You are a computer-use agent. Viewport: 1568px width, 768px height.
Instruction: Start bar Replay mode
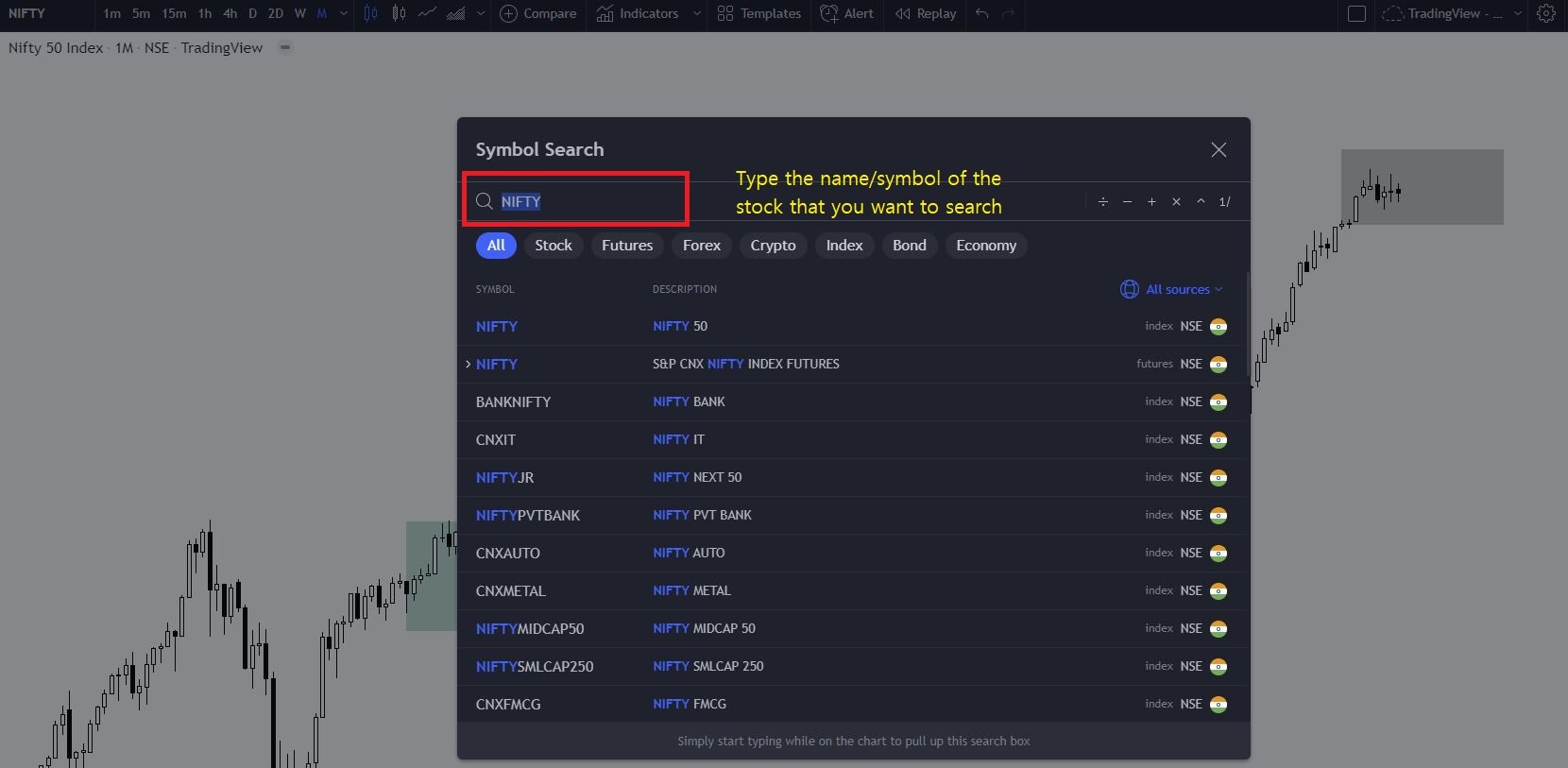click(926, 13)
